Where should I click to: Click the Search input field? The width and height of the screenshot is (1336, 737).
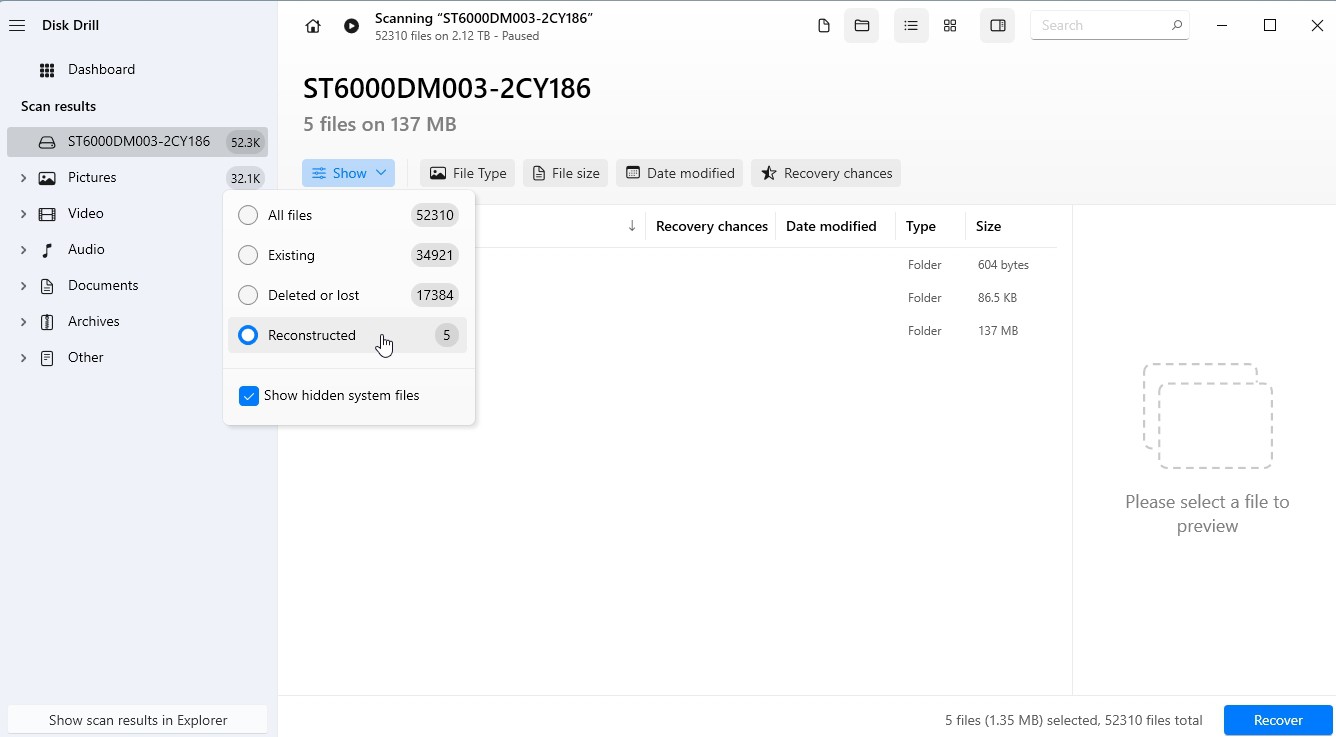click(x=1109, y=25)
